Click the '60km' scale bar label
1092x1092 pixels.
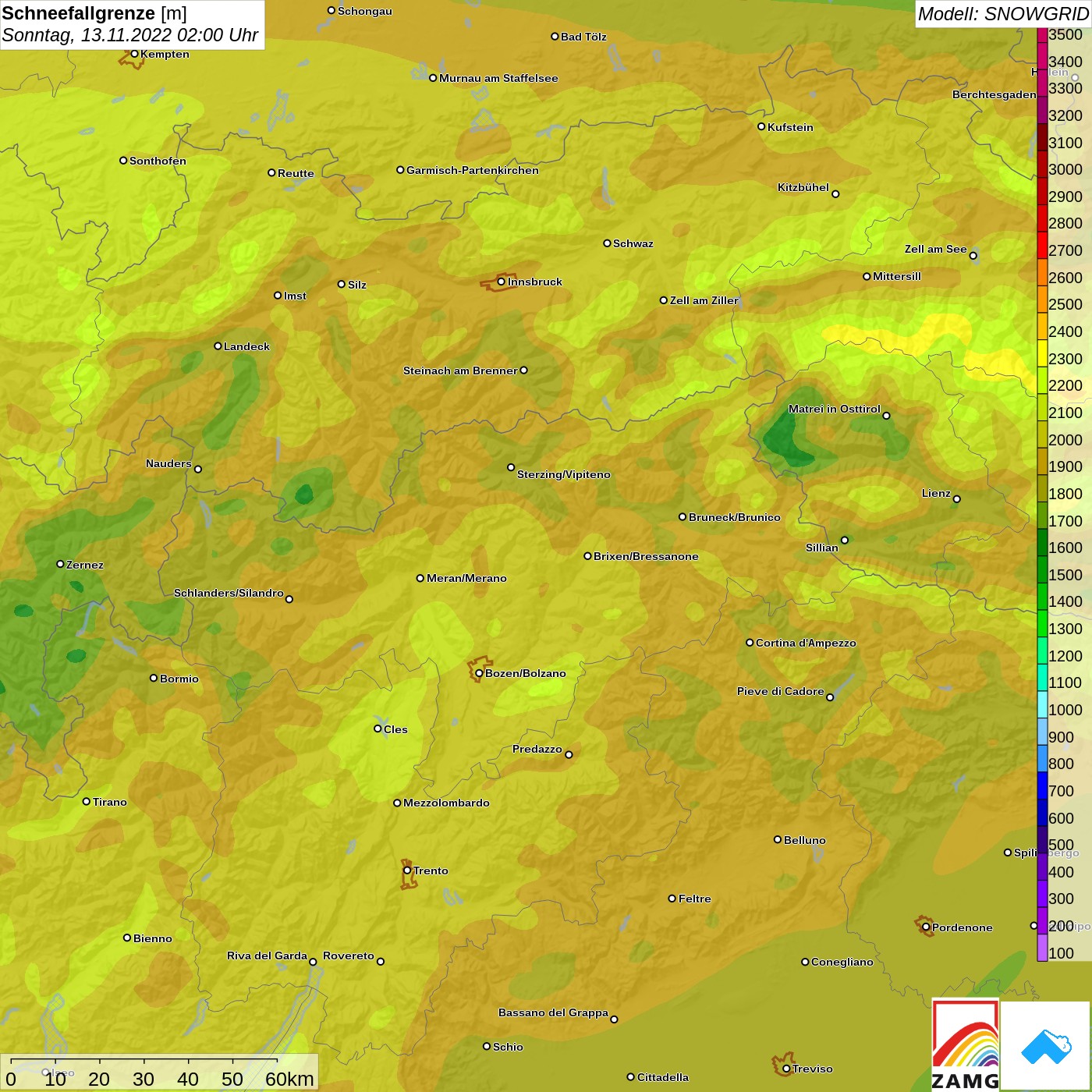289,1079
